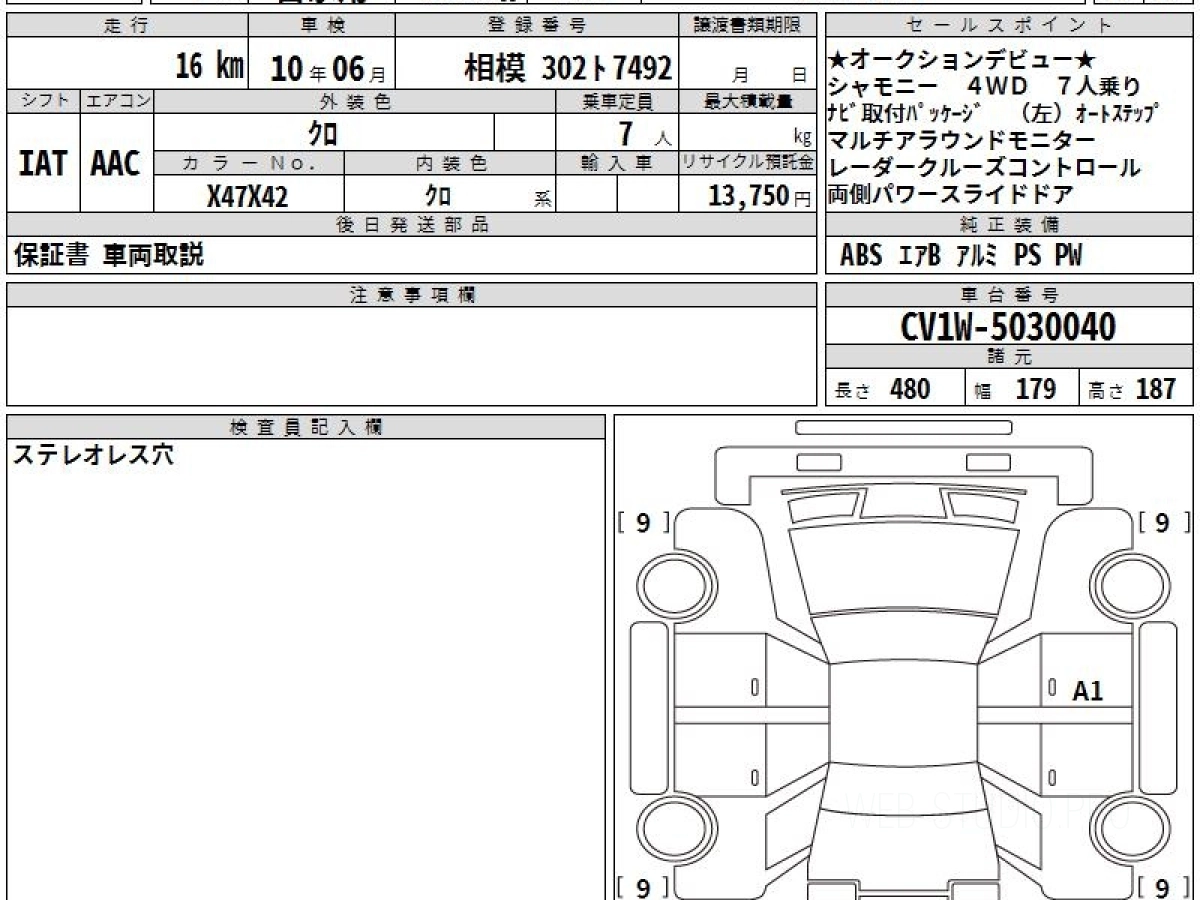The image size is (1200, 900).
Task: Click the ABS エアB アルミ PS PW equipment line
Action: pyautogui.click(x=960, y=256)
